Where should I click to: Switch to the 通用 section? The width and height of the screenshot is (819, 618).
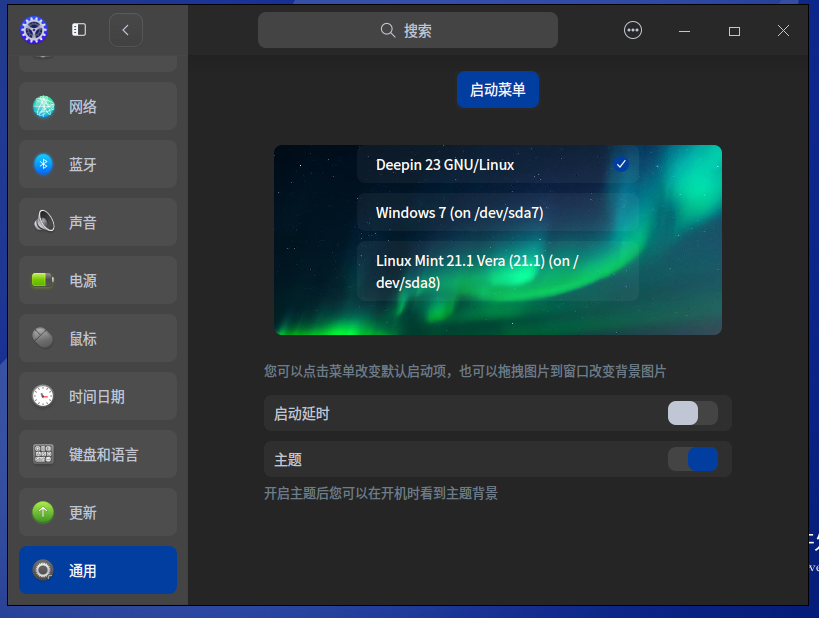click(x=97, y=570)
